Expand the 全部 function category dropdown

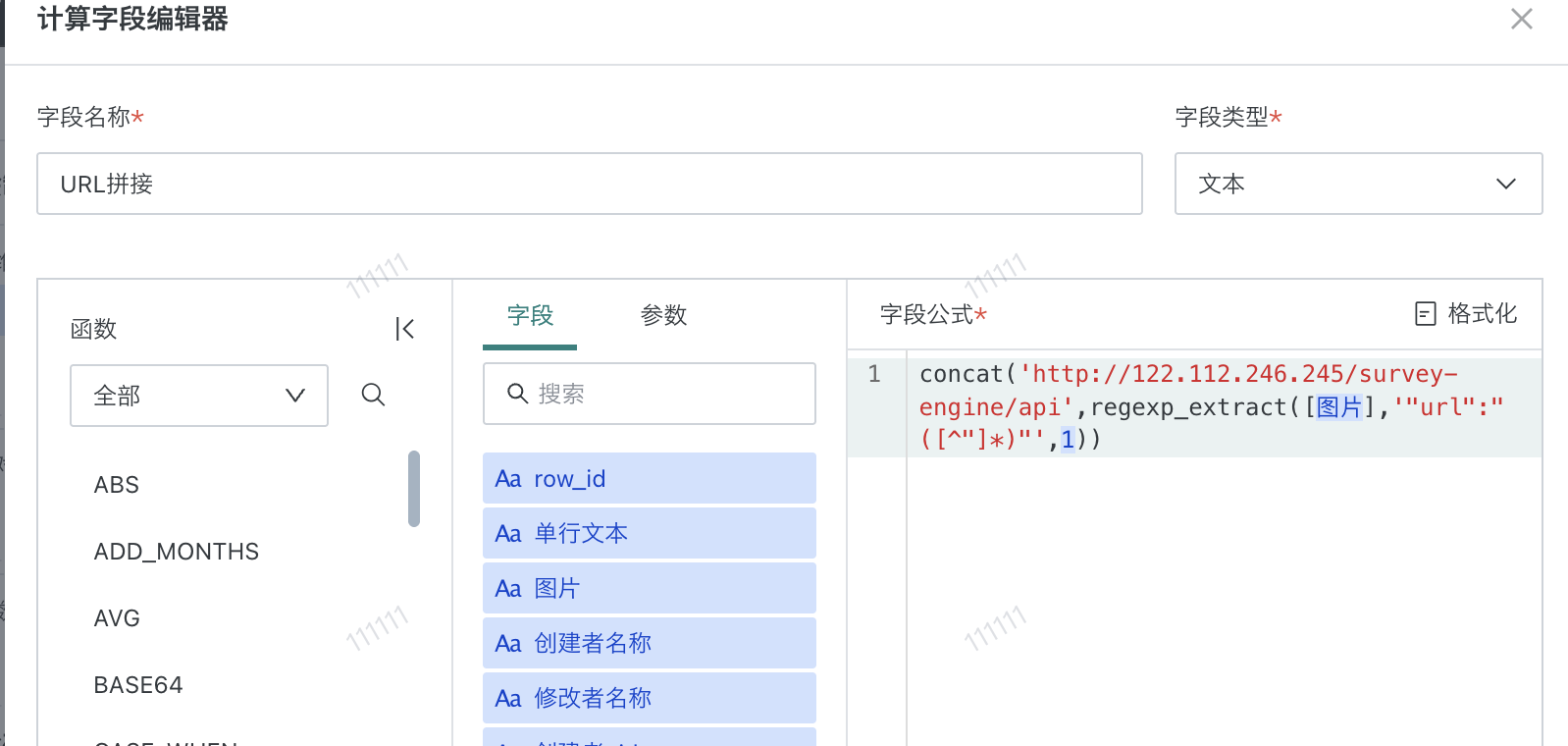point(198,396)
